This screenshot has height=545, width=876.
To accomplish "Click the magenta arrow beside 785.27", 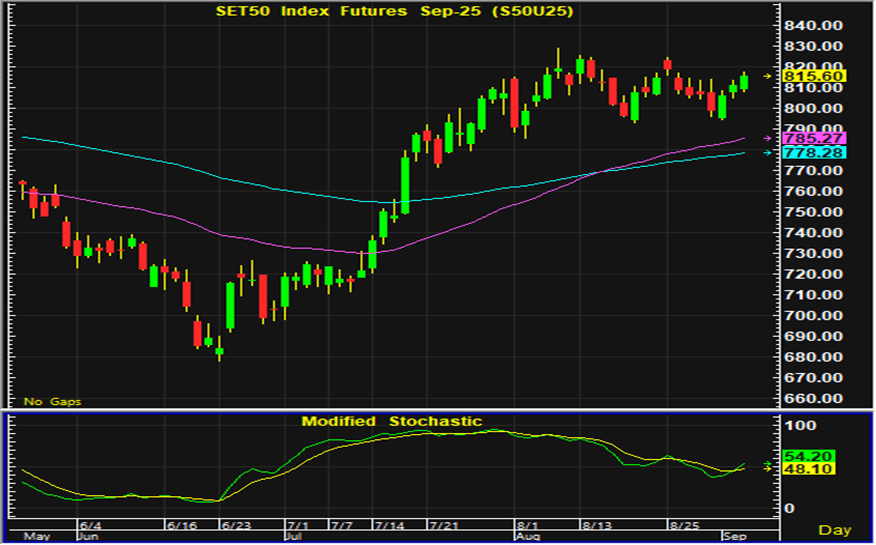I will click(768, 138).
